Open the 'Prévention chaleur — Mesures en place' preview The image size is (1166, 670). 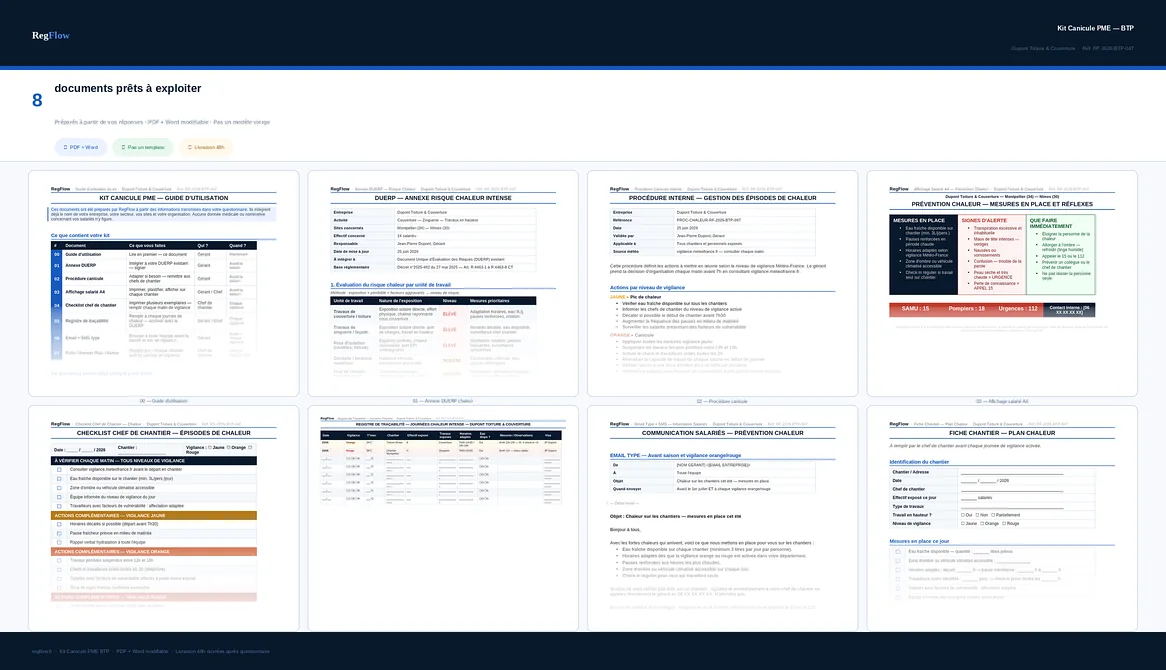pyautogui.click(x=1002, y=283)
